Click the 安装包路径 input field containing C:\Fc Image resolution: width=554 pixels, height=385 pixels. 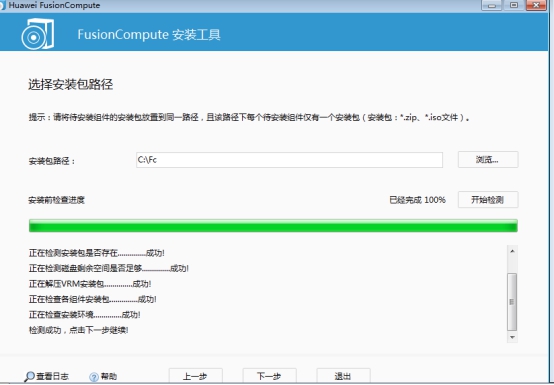coord(289,160)
